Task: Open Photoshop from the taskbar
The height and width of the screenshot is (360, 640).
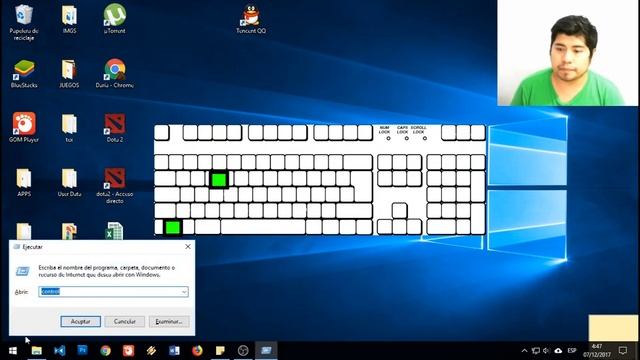Action: [x=82, y=351]
